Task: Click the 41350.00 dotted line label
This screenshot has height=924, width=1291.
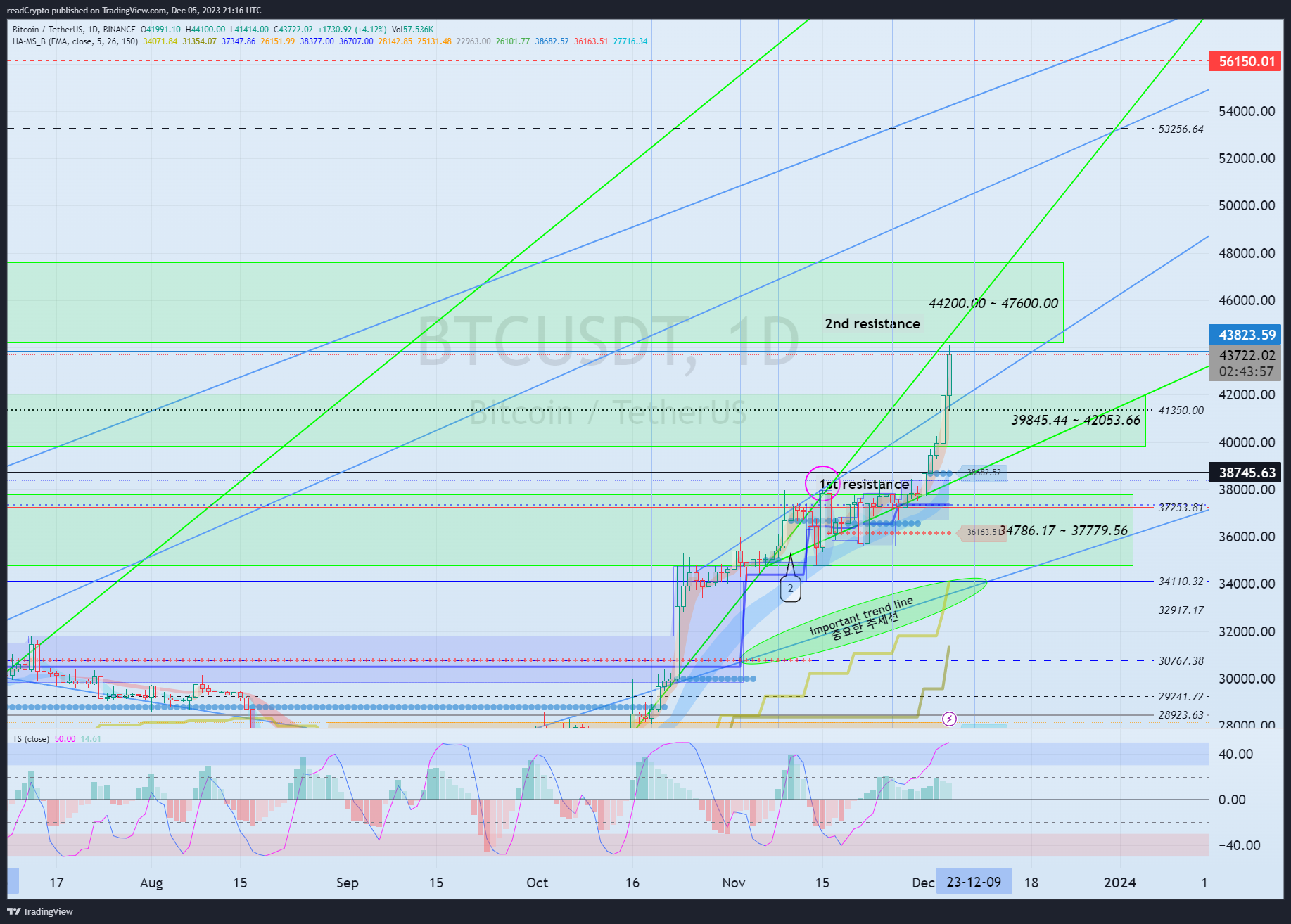Action: click(1181, 411)
